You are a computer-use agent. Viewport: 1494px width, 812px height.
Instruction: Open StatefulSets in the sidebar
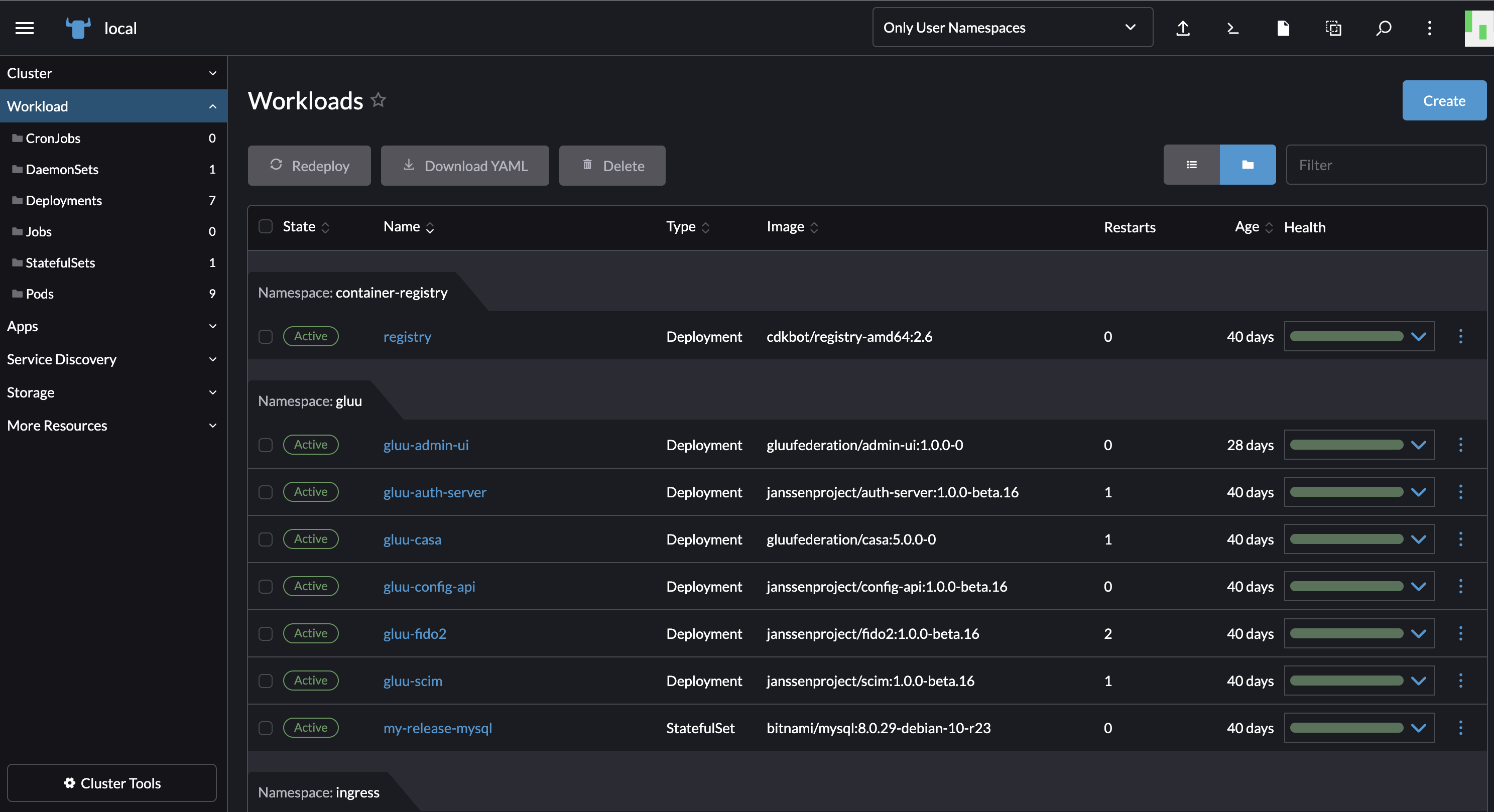pyautogui.click(x=113, y=262)
